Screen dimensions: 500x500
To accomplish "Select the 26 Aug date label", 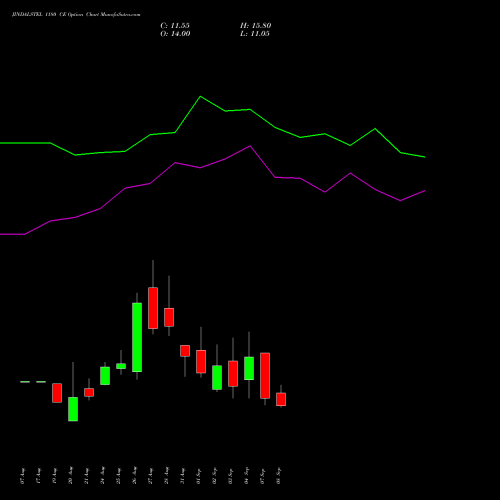I will (x=134, y=476).
